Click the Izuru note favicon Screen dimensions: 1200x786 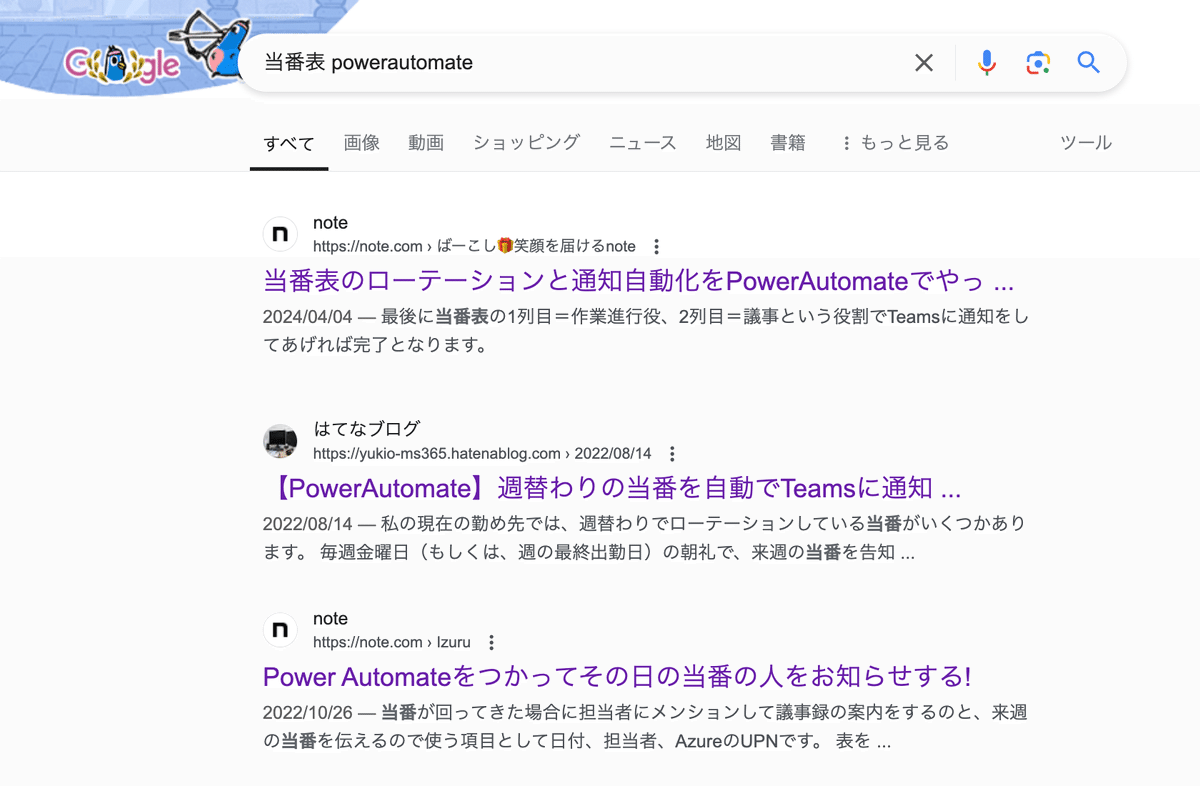click(280, 630)
